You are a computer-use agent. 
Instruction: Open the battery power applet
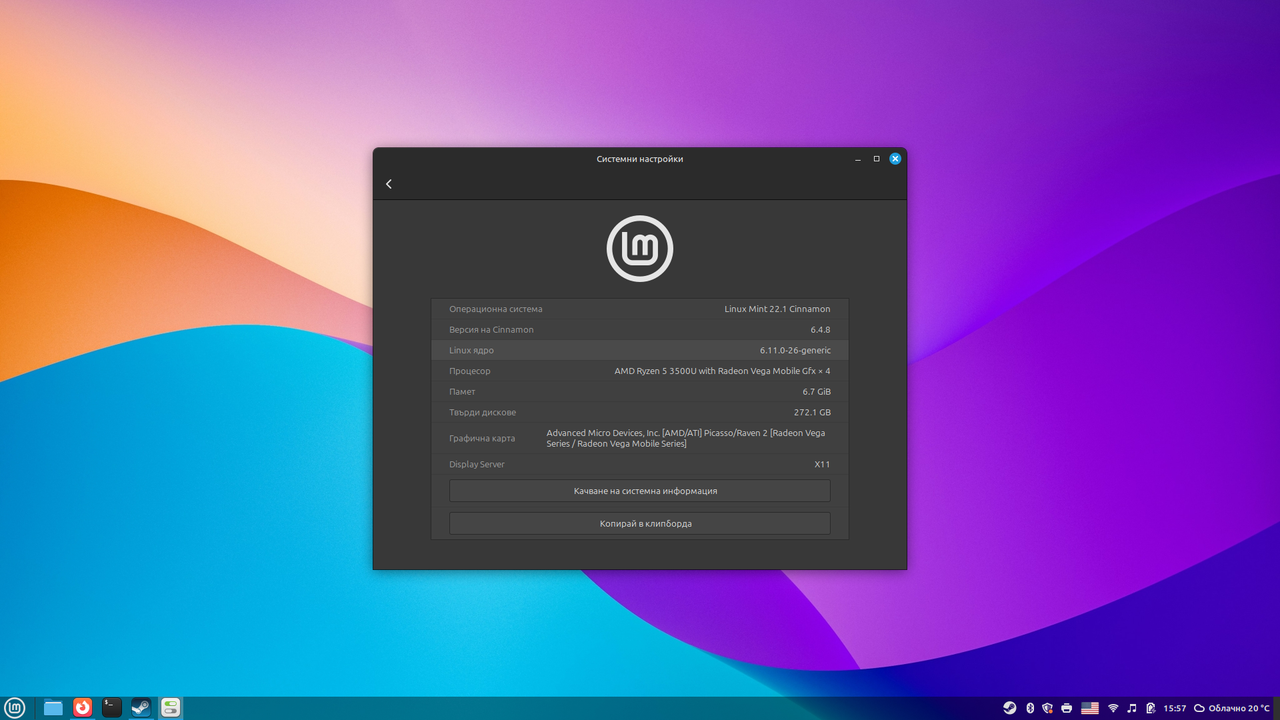[x=1150, y=708]
